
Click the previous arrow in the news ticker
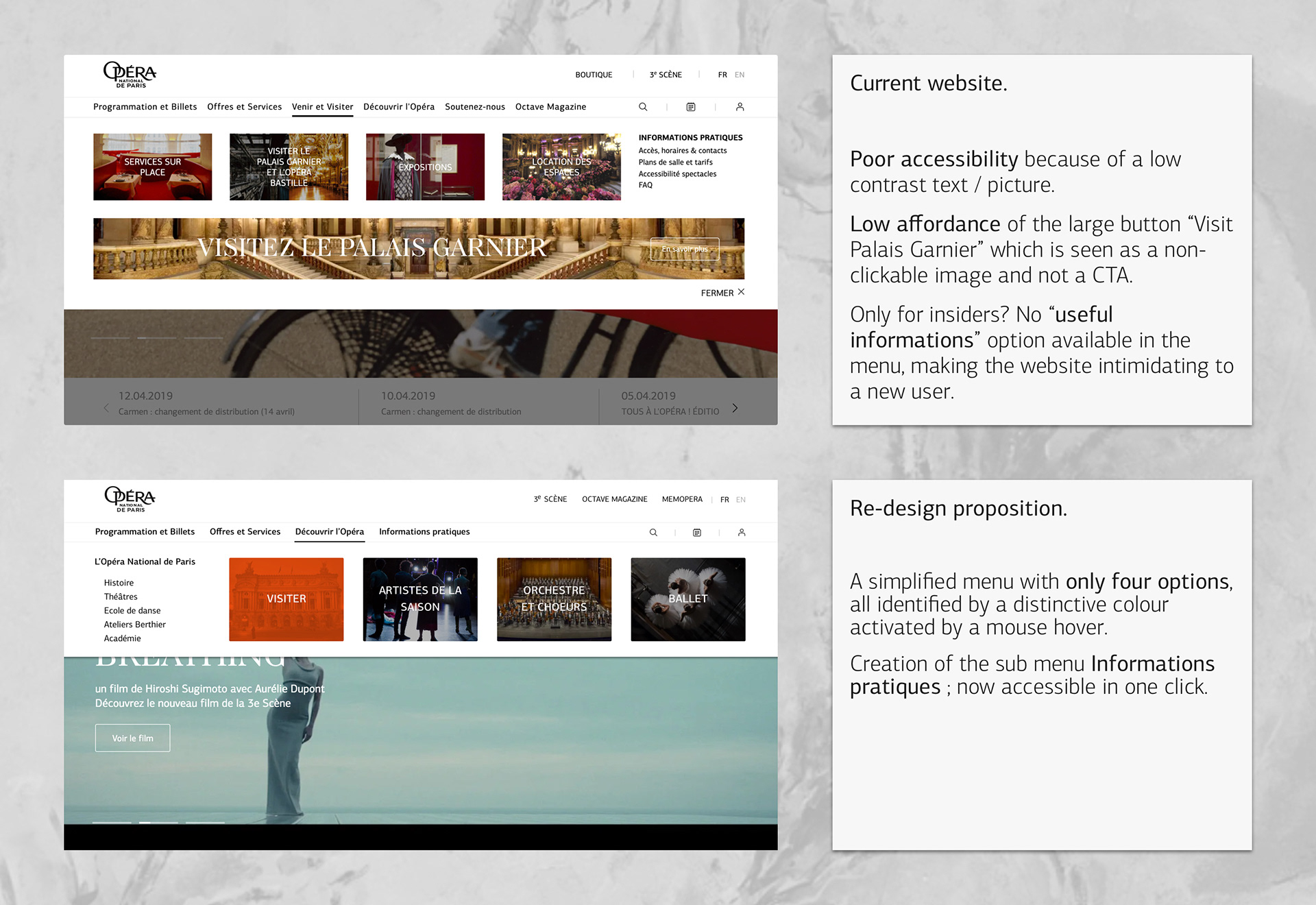[x=106, y=408]
